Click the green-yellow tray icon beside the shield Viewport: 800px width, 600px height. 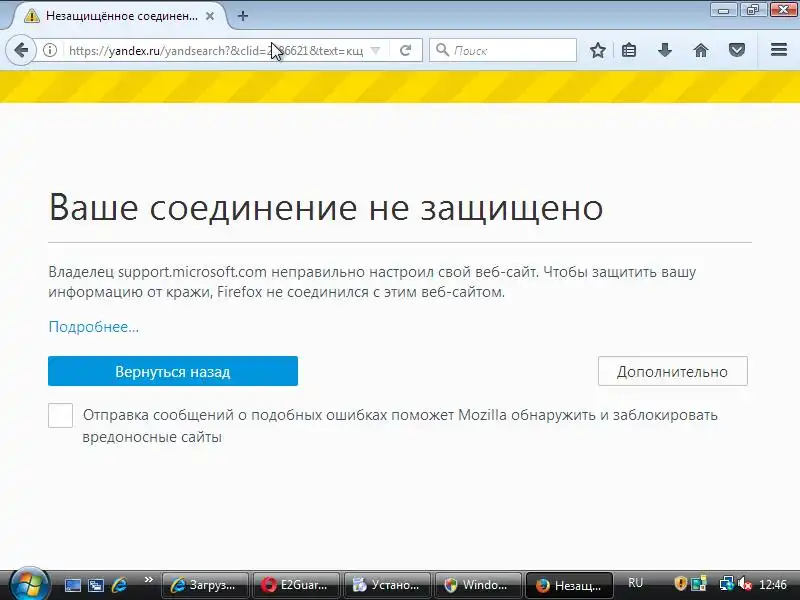pos(698,584)
